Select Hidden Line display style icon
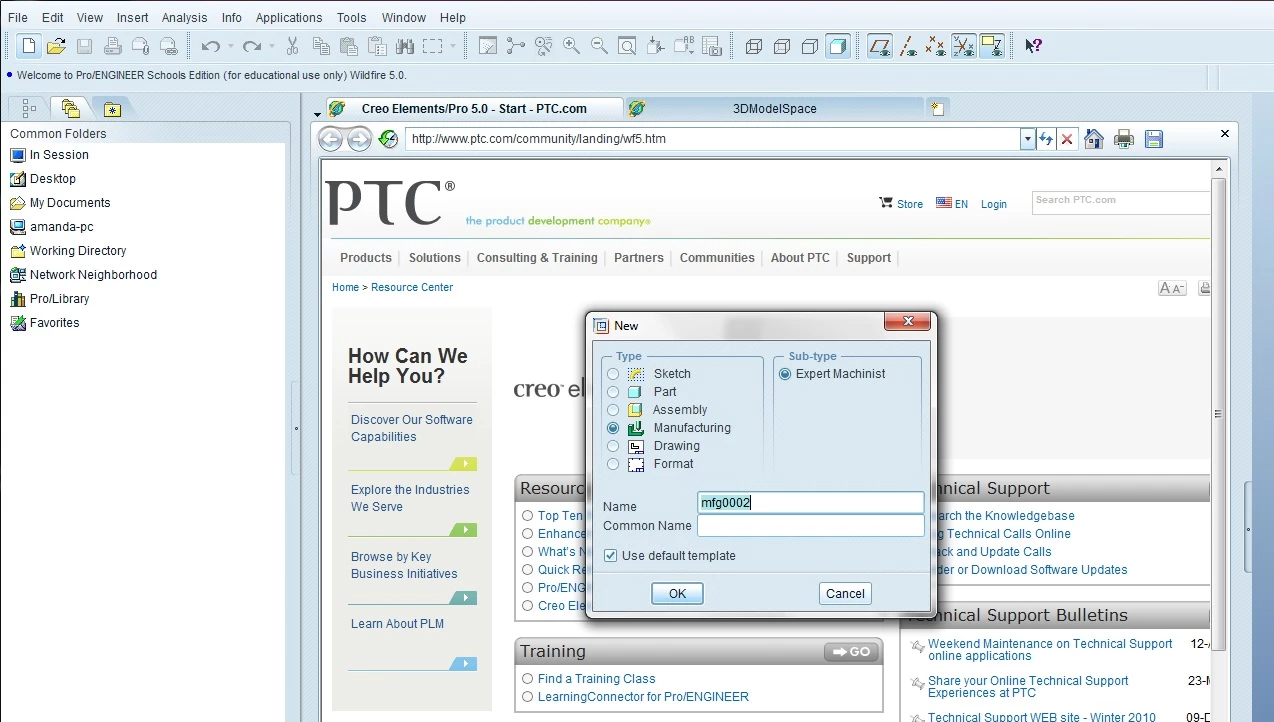The height and width of the screenshot is (722, 1274). 782,46
